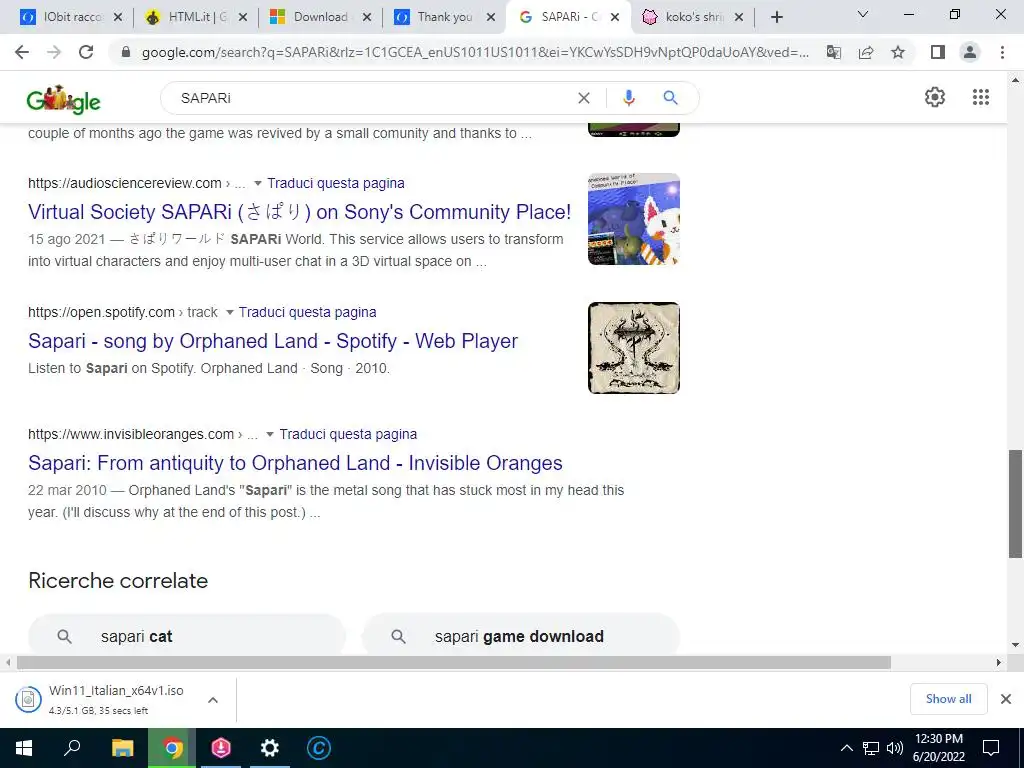Click the forward navigation arrow

pyautogui.click(x=54, y=52)
